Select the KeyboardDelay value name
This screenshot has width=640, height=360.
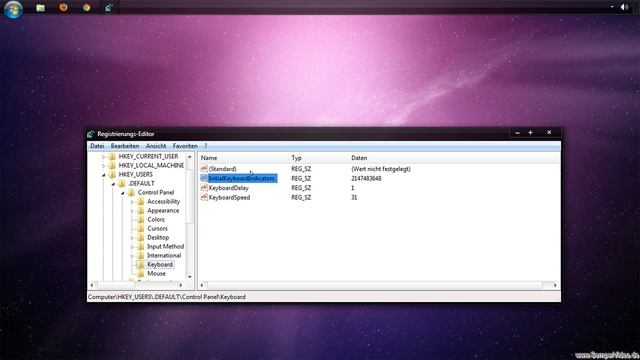click(x=229, y=188)
